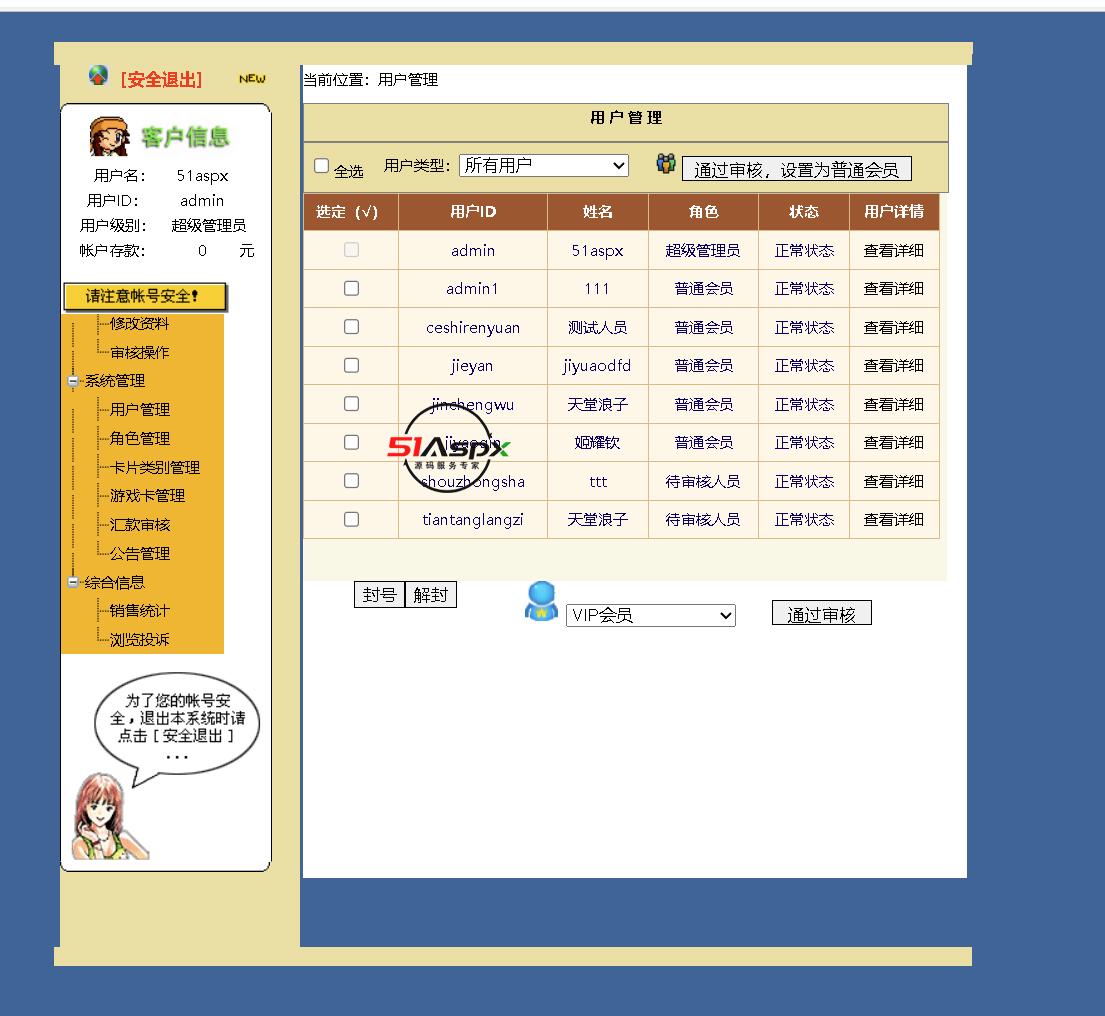
Task: Click the 封号 ban button
Action: (x=379, y=595)
